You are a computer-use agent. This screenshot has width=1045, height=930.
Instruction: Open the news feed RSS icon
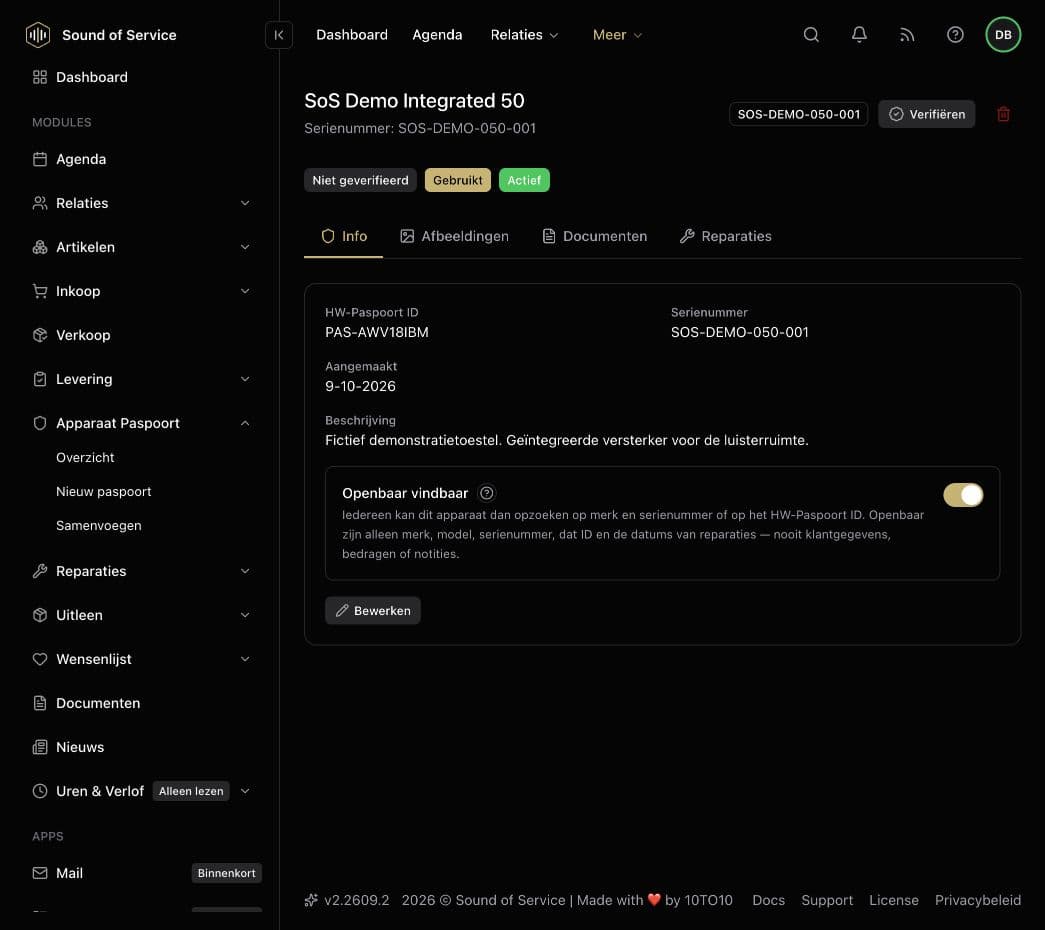click(x=907, y=35)
